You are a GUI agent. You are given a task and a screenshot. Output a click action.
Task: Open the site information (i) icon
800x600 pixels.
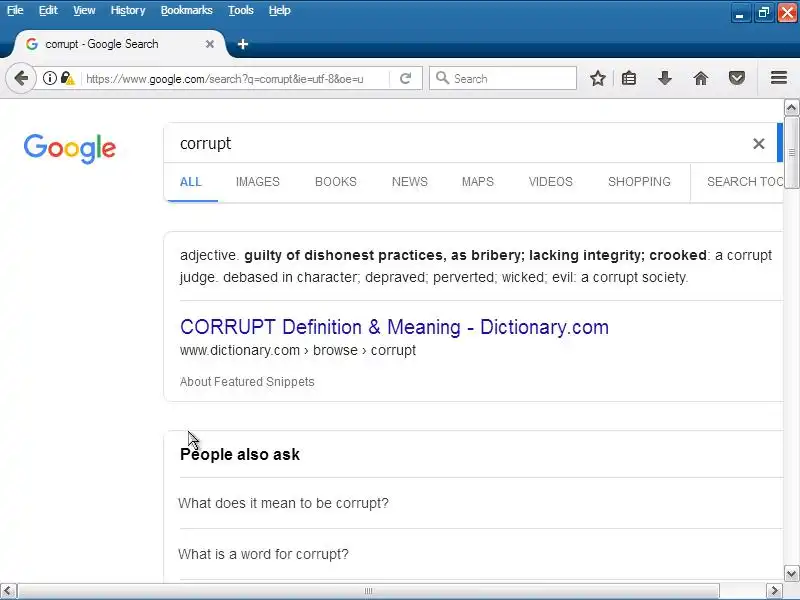pyautogui.click(x=49, y=78)
